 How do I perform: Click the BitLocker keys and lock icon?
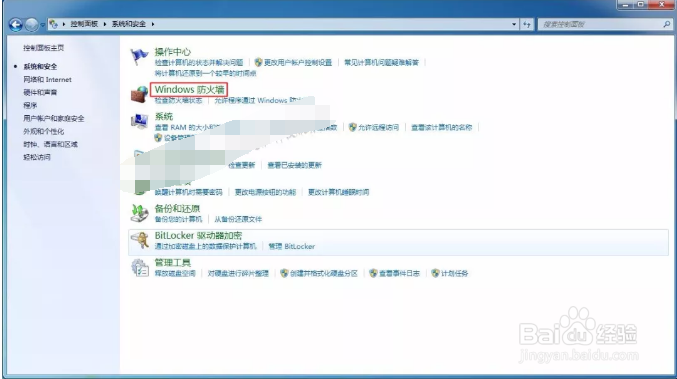point(140,240)
